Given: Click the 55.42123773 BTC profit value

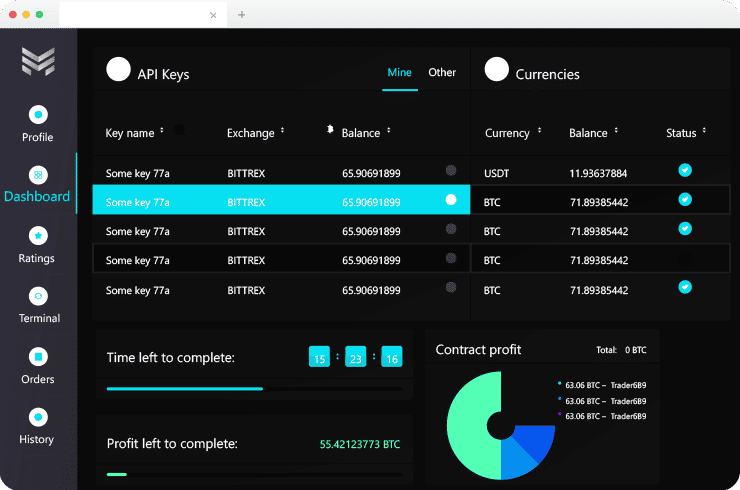Looking at the screenshot, I should [x=360, y=442].
